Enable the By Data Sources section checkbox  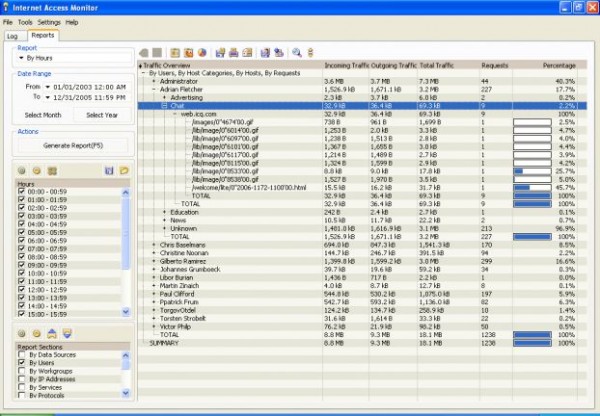[23, 357]
